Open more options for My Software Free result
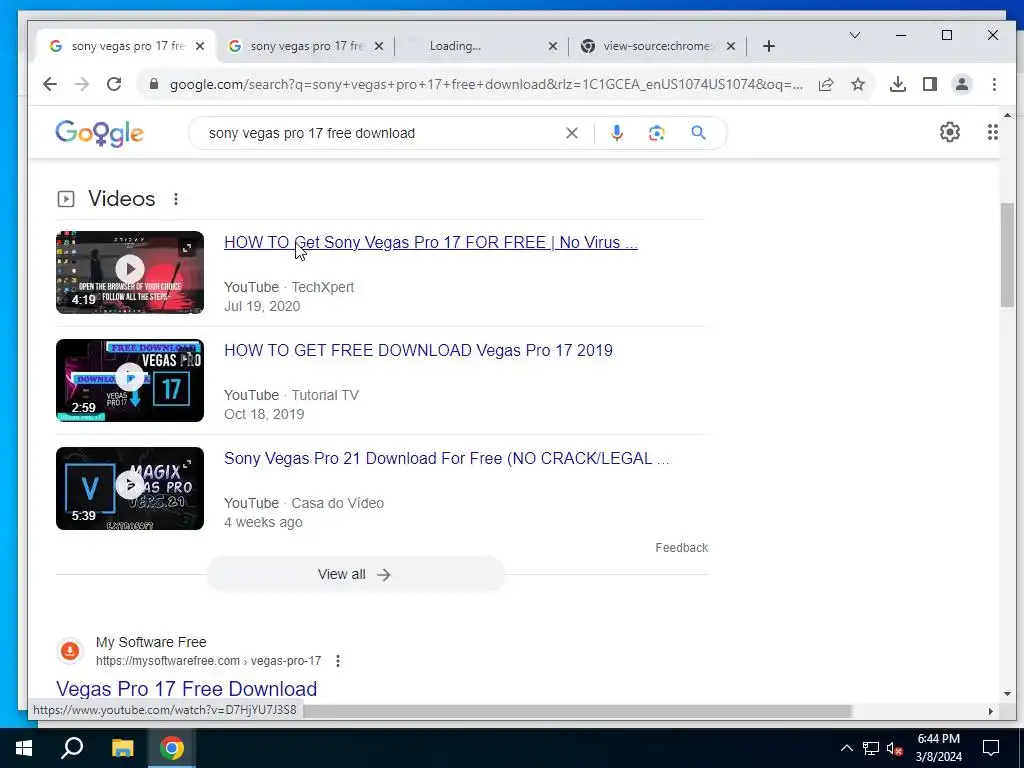 (338, 661)
